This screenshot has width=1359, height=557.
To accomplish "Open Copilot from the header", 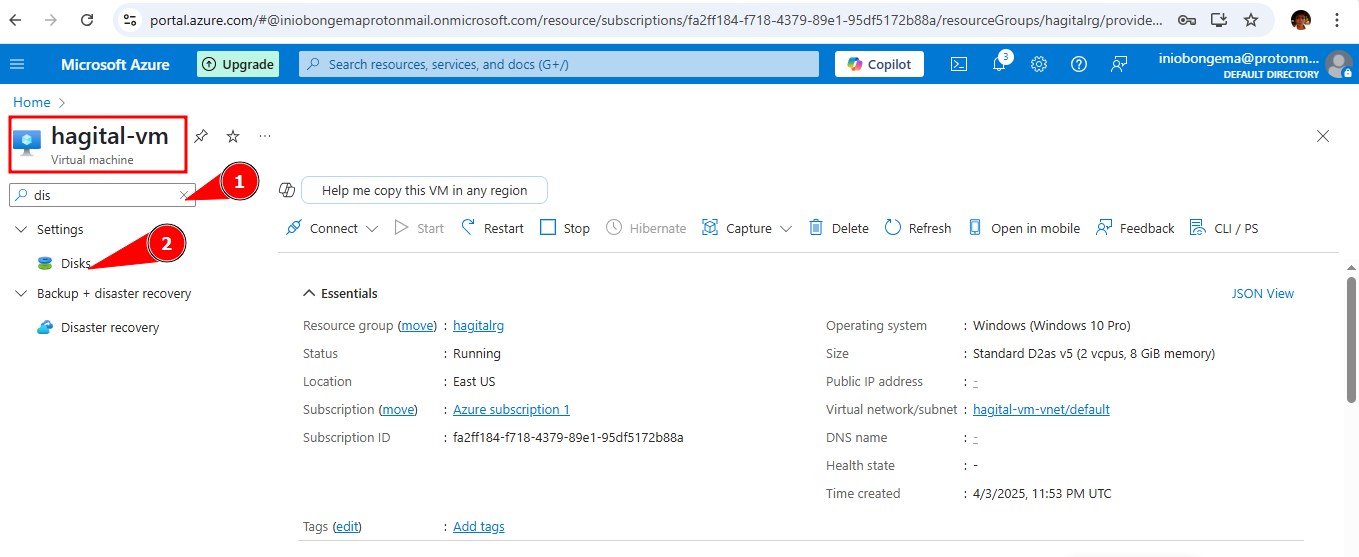I will click(879, 64).
